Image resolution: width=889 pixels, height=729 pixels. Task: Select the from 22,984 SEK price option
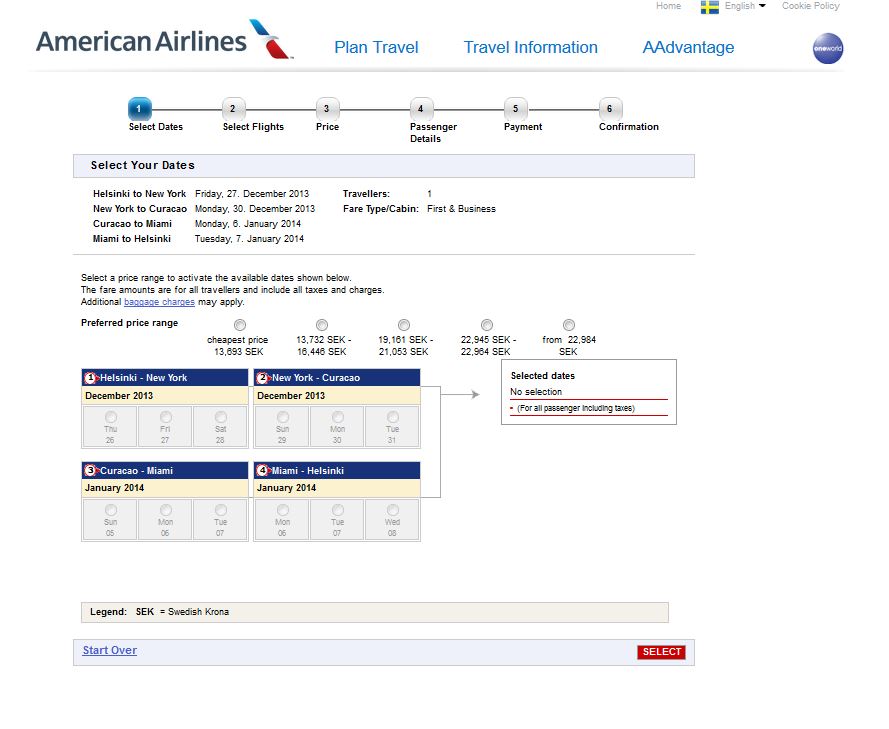click(569, 325)
